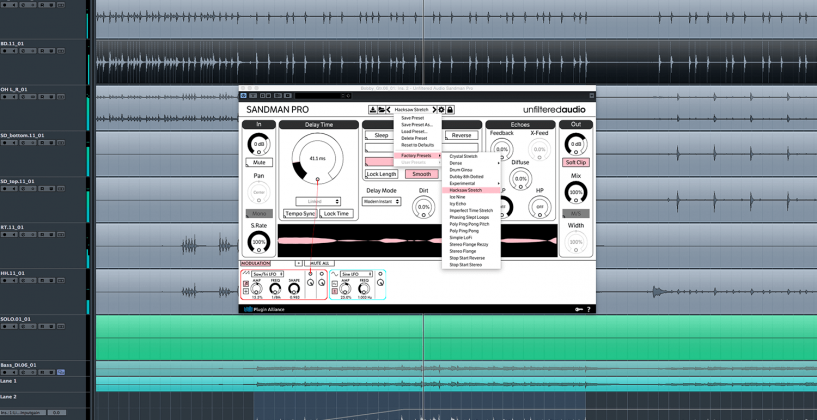Toggle the Reverse button

coord(462,135)
